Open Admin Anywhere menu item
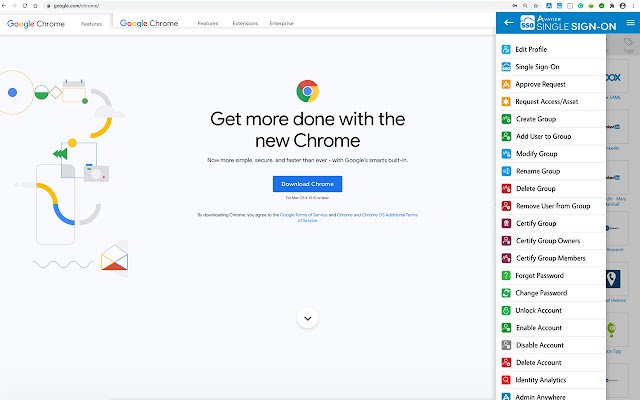The height and width of the screenshot is (400, 640). [551, 396]
